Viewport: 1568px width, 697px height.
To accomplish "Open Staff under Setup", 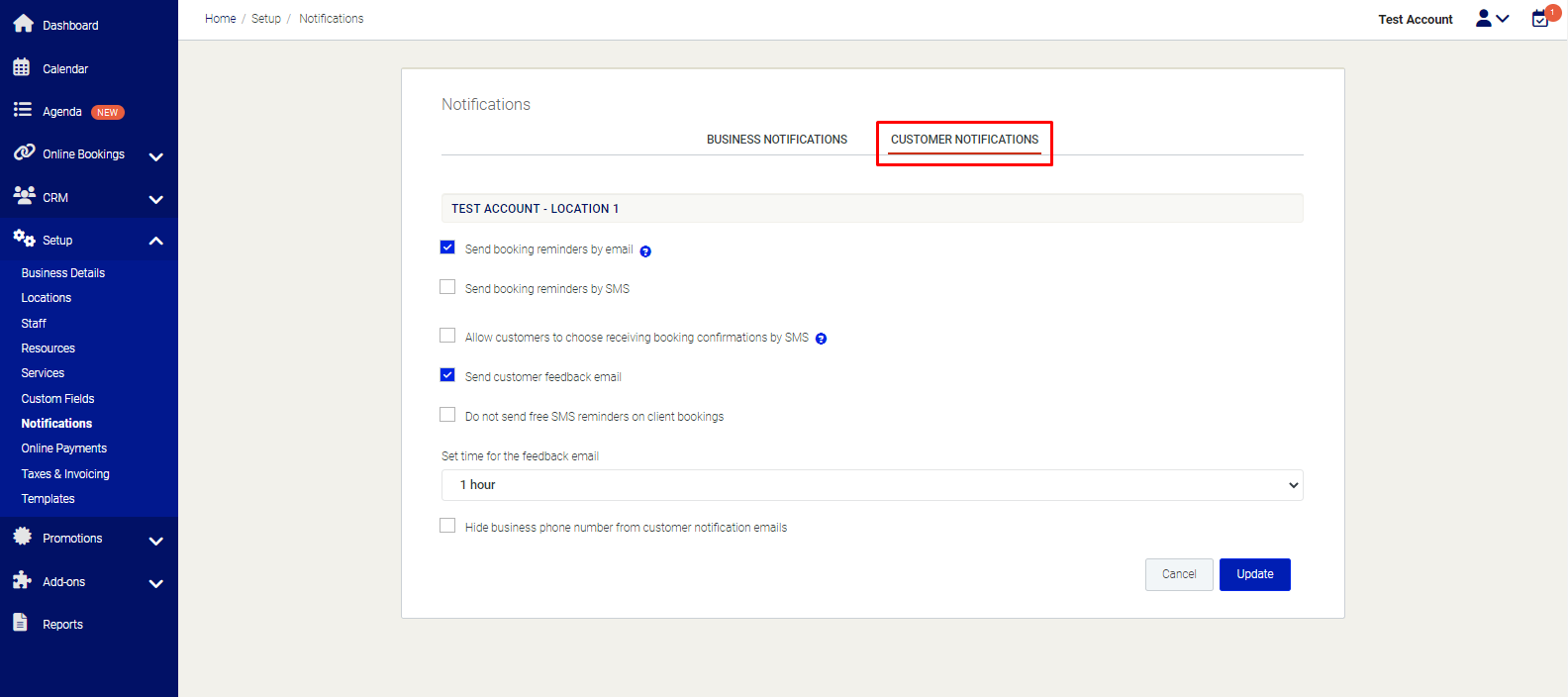I will [x=34, y=324].
